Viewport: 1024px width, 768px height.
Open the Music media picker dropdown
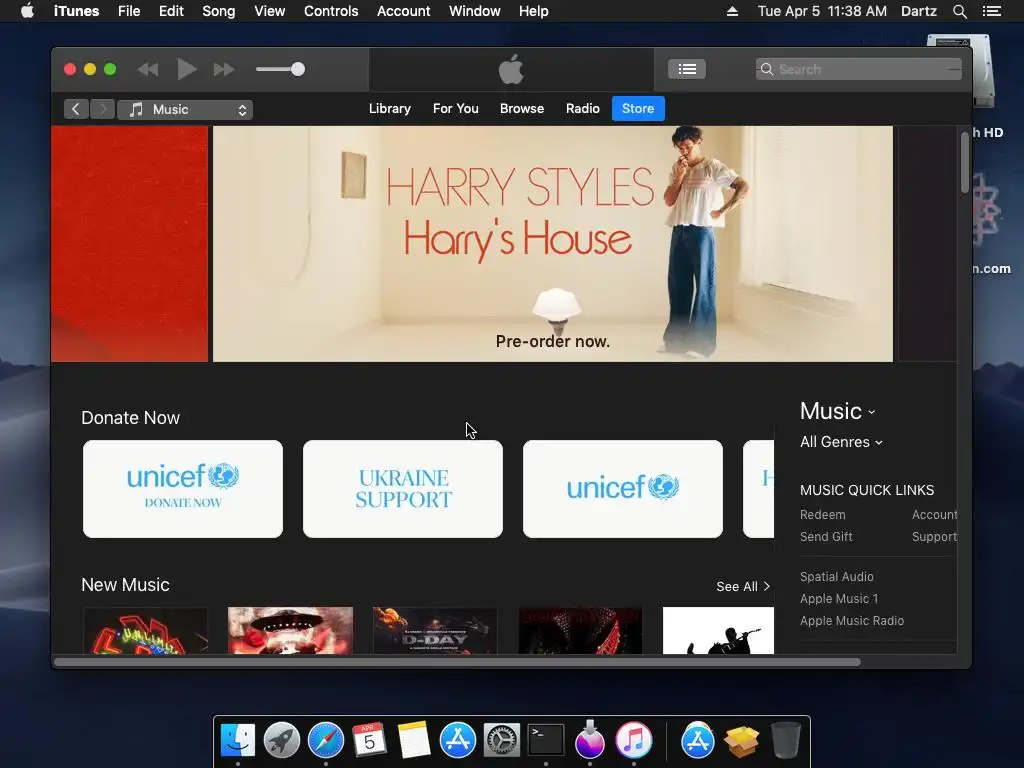point(185,110)
